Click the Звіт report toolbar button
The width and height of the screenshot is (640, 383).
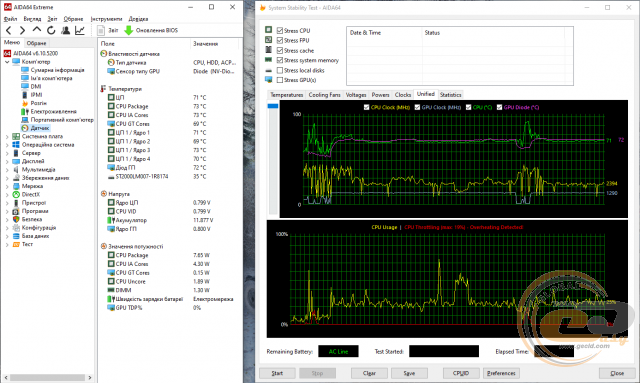pyautogui.click(x=108, y=30)
